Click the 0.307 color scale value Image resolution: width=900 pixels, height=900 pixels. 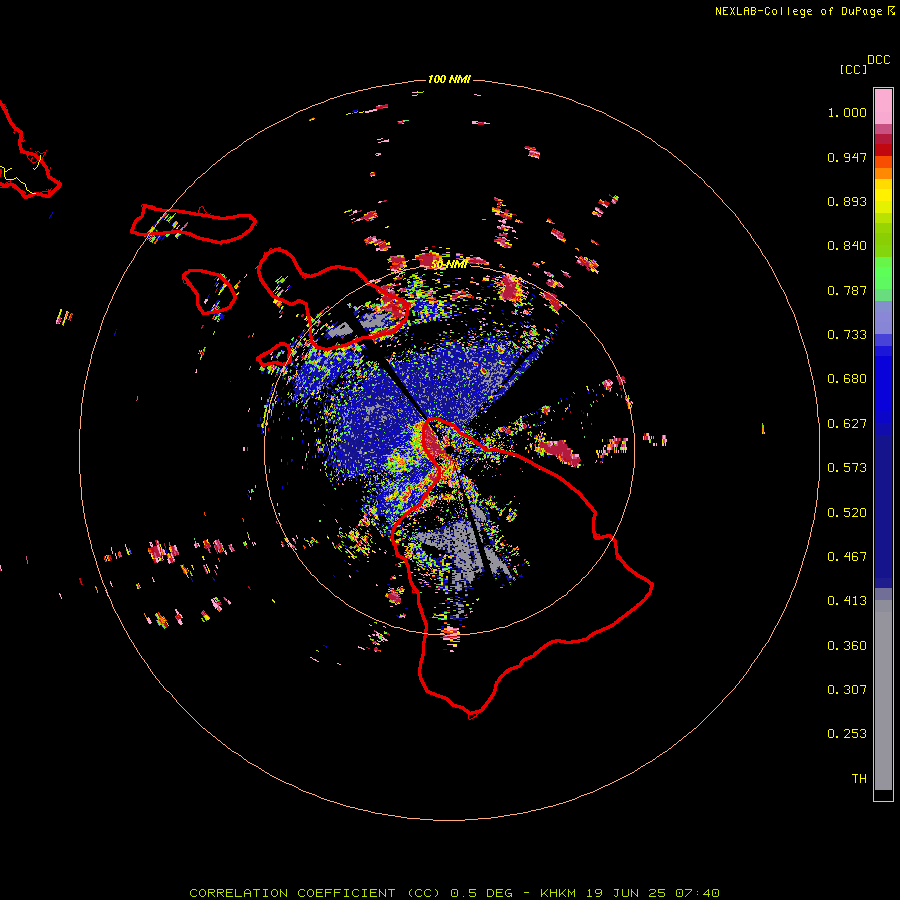click(847, 690)
